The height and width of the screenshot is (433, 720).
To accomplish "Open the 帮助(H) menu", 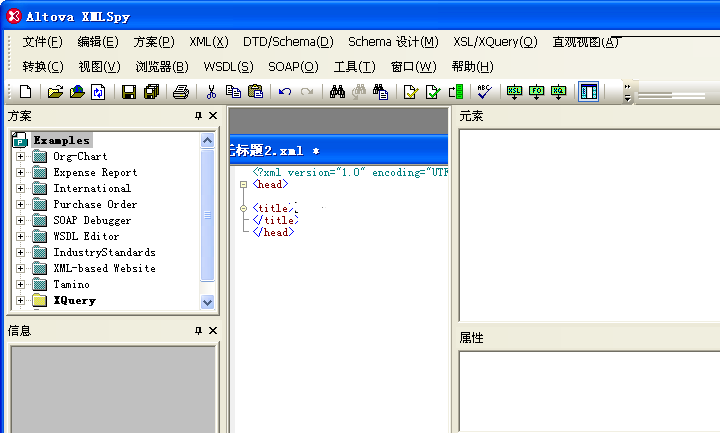I will click(x=472, y=67).
